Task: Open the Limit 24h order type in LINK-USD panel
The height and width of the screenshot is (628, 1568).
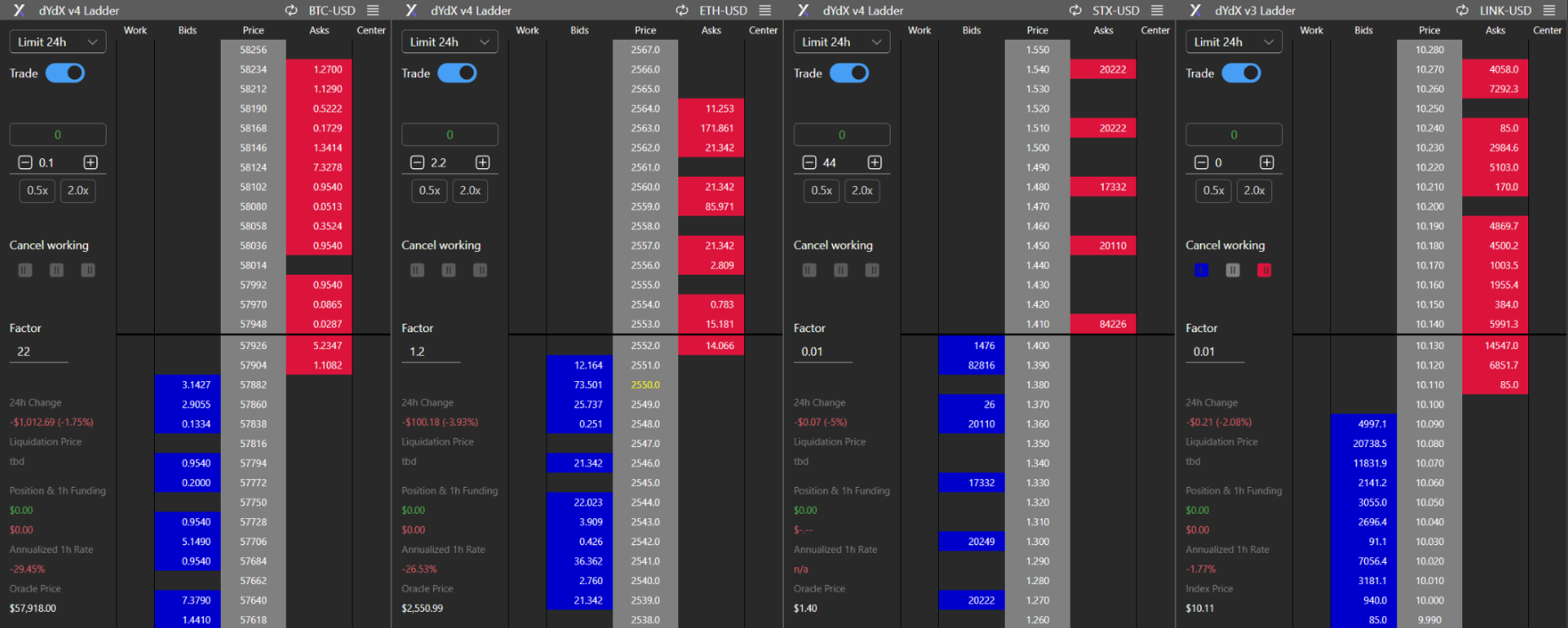Action: 1233,42
